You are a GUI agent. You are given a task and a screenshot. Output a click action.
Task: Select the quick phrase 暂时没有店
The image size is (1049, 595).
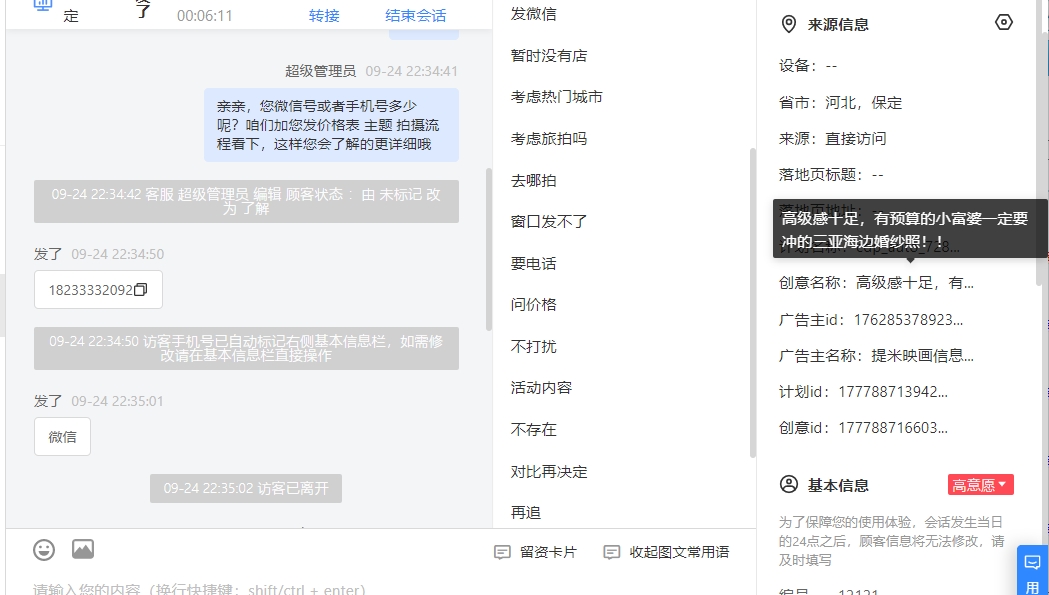(x=549, y=56)
